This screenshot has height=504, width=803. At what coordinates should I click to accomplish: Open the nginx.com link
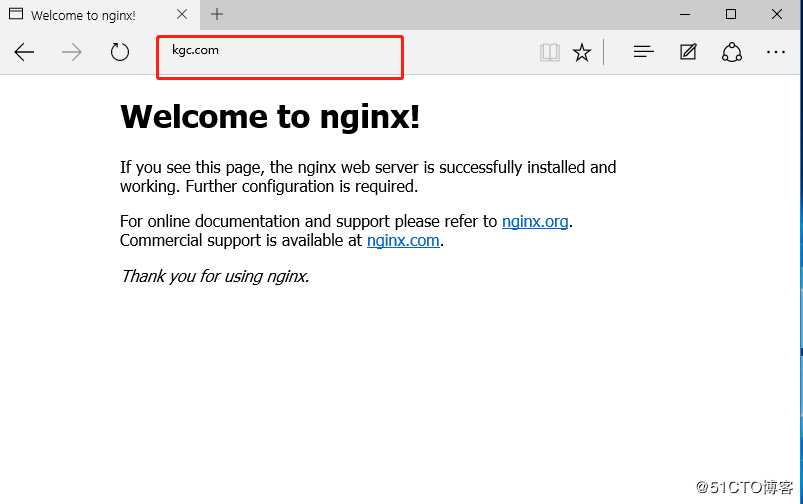coord(403,240)
